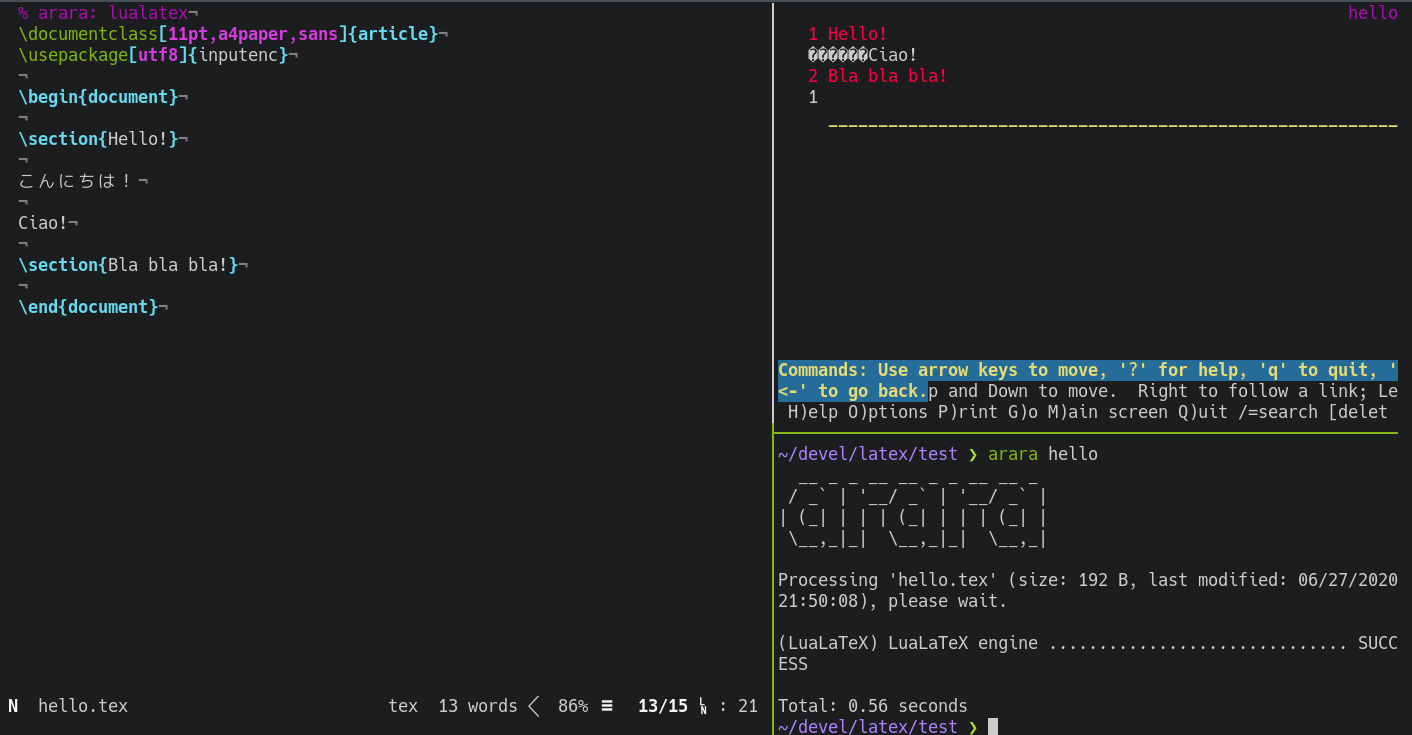
Task: Click 'Commands: Use arrow keys' help line
Action: coord(1088,370)
